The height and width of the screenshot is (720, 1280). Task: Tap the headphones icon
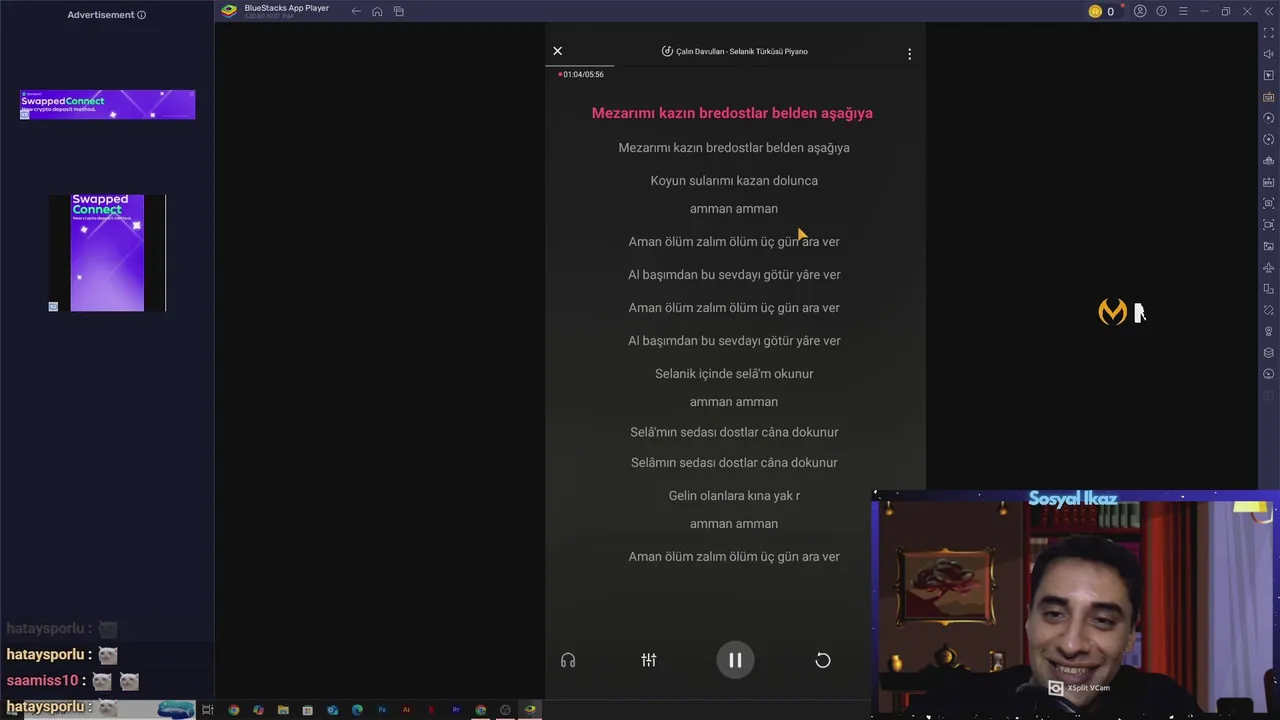[568, 660]
